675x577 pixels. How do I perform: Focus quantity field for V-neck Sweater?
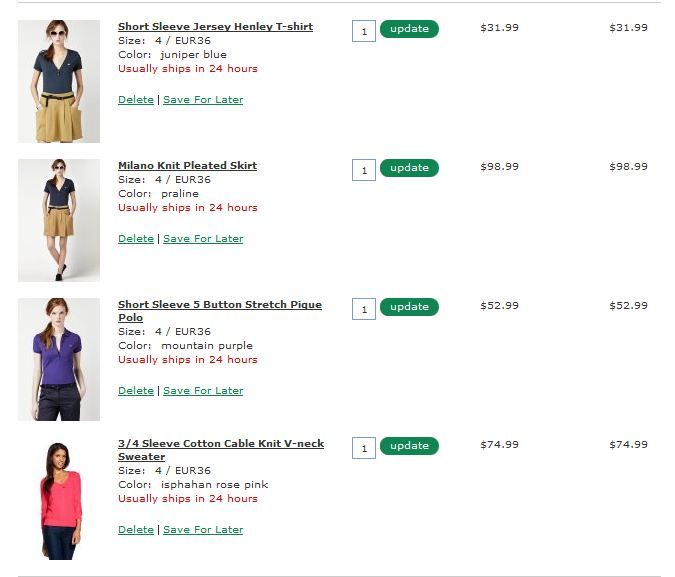pyautogui.click(x=364, y=448)
